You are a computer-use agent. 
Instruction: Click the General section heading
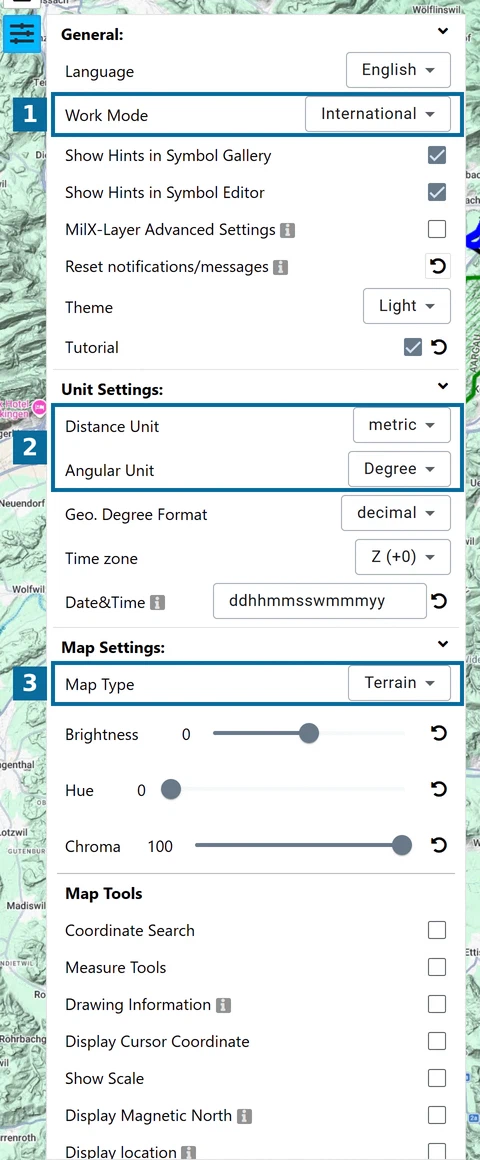pos(92,34)
